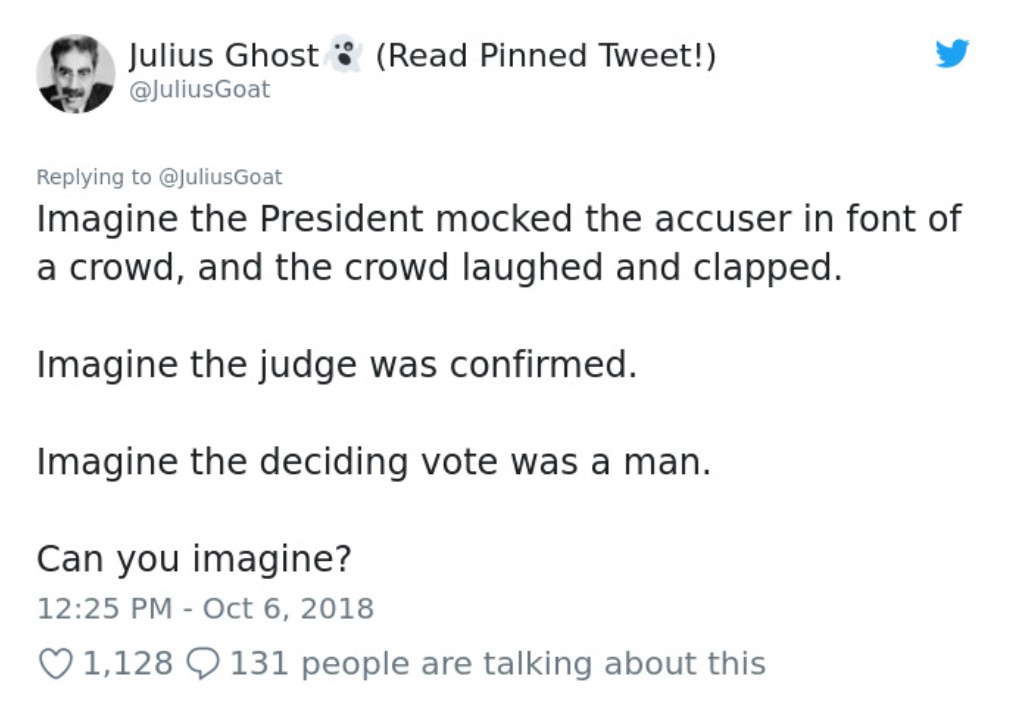The image size is (1009, 714).
Task: Open replies via the speech bubble icon
Action: coord(203,664)
